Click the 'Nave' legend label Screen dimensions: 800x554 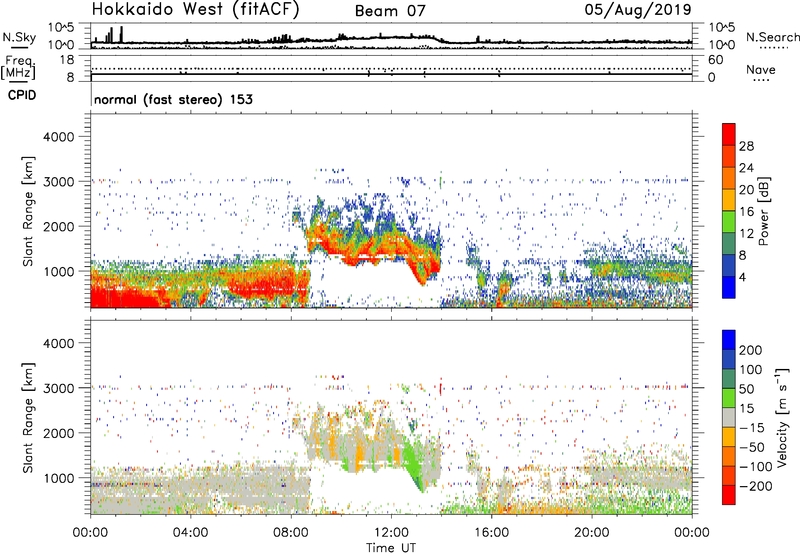pos(761,70)
